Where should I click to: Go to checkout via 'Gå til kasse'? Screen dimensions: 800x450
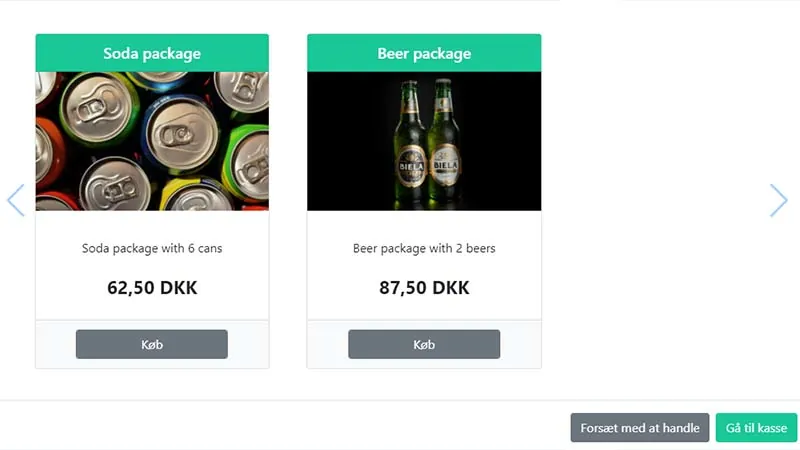pos(756,428)
